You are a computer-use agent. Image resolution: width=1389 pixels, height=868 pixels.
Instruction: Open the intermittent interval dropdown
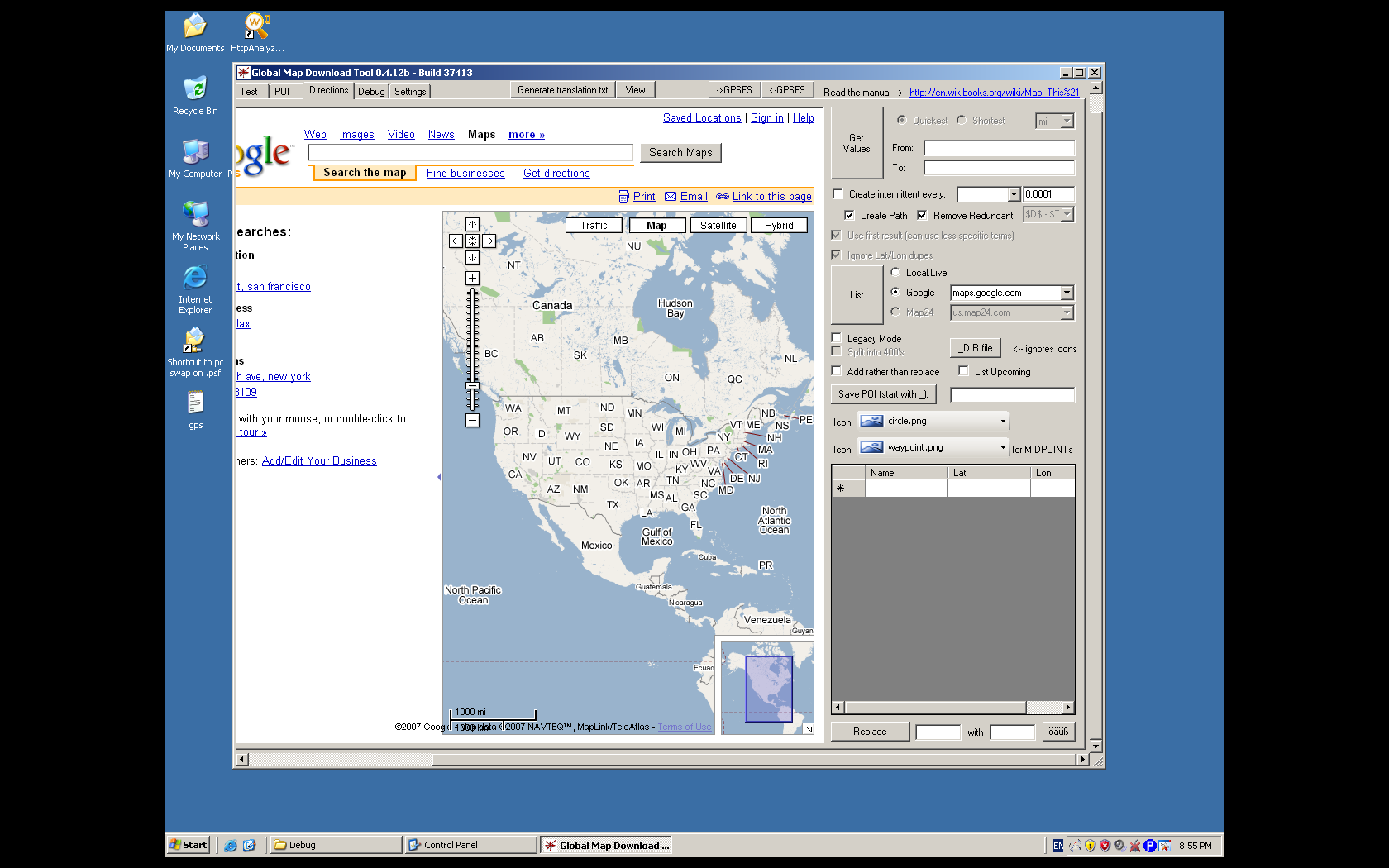pyautogui.click(x=1014, y=194)
